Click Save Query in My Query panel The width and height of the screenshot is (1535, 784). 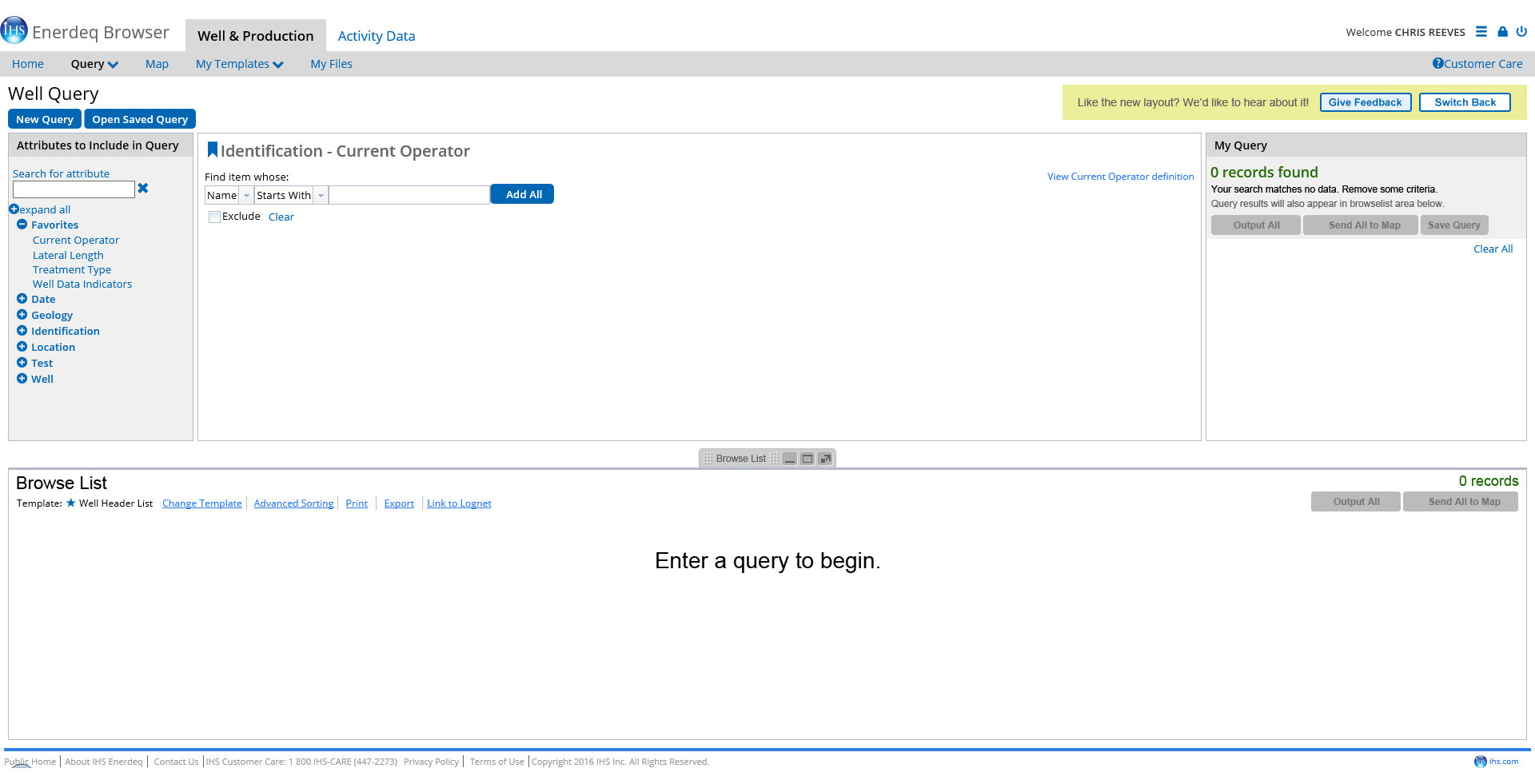tap(1454, 225)
